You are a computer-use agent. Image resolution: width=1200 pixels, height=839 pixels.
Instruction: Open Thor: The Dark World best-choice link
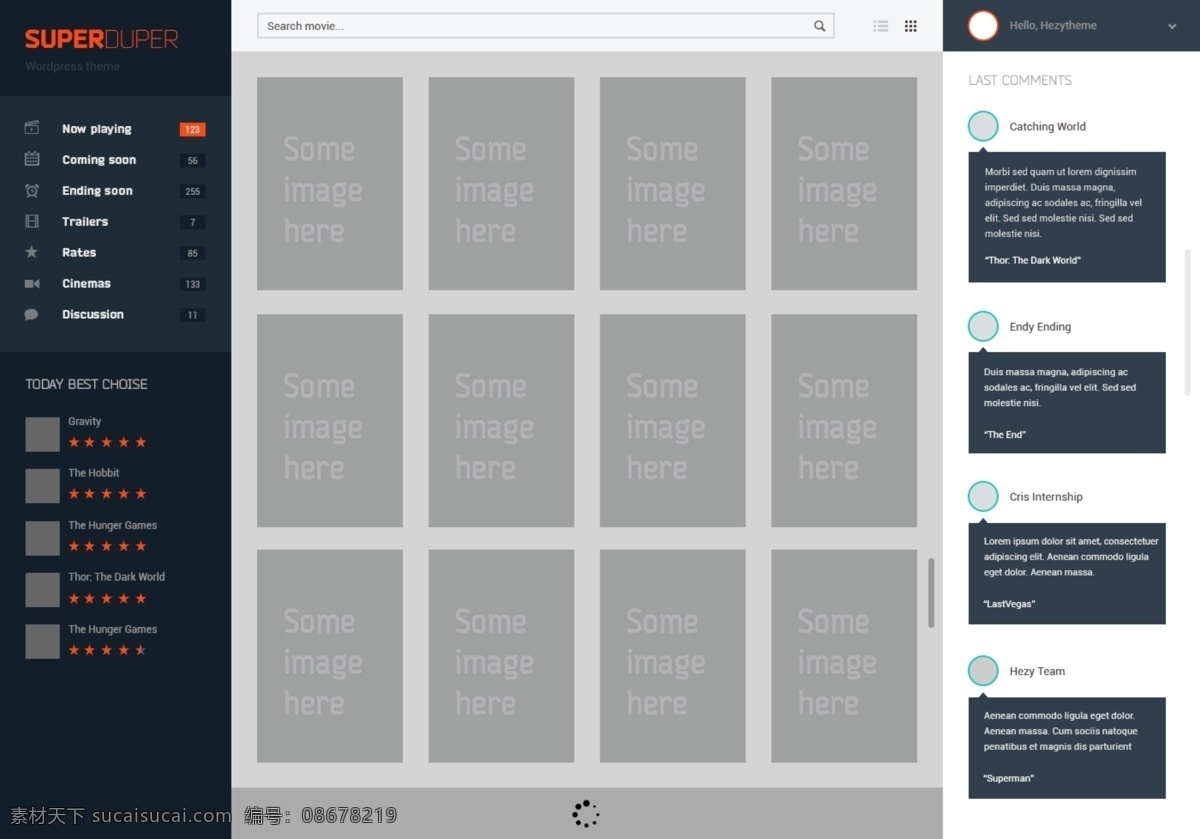117,577
